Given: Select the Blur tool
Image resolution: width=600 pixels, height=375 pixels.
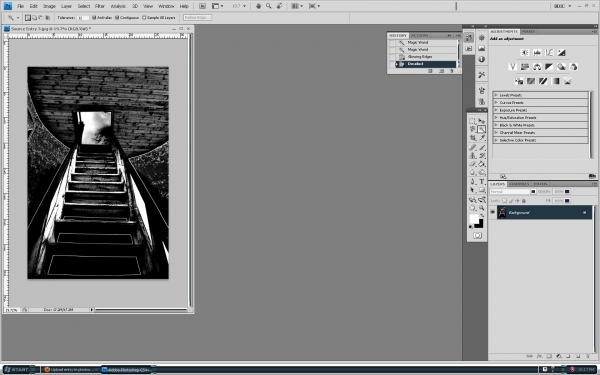Looking at the screenshot, I should pos(473,173).
